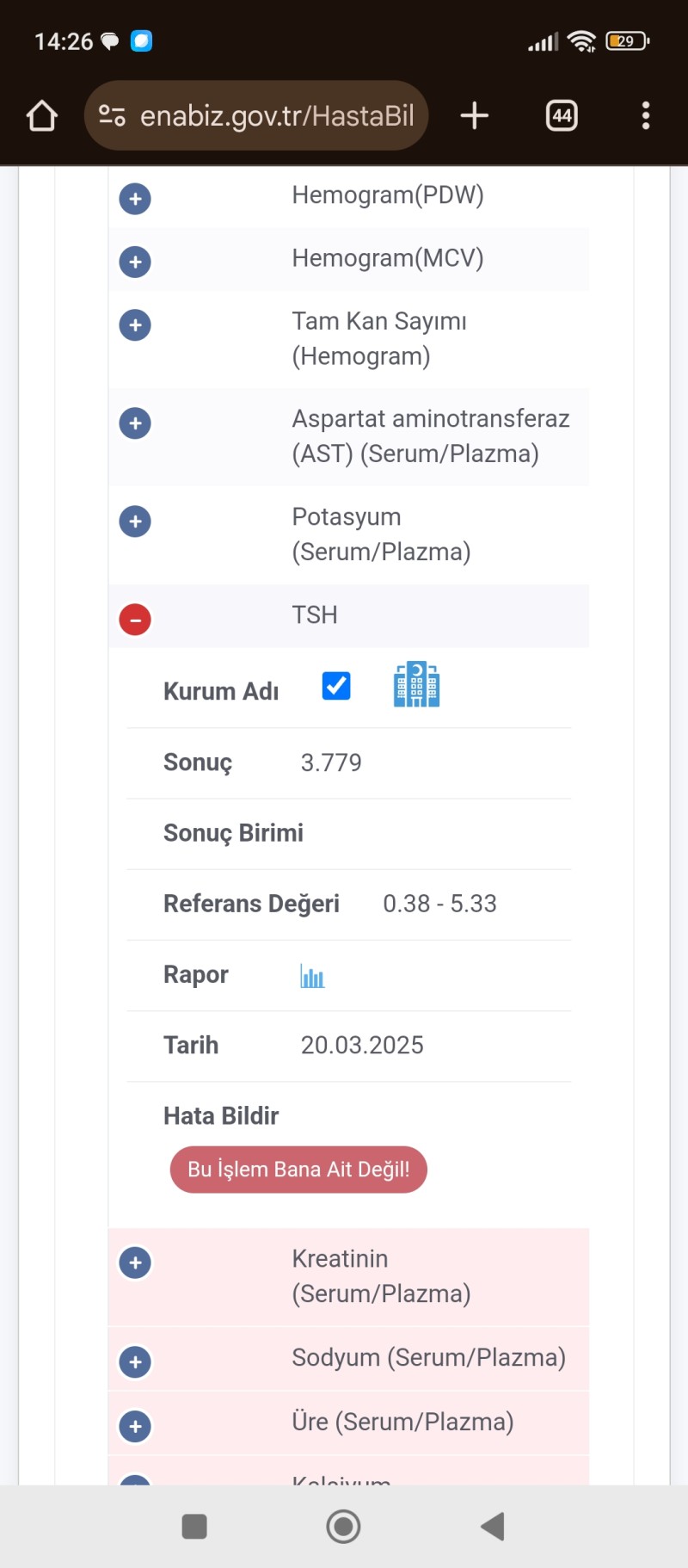The width and height of the screenshot is (688, 1568).
Task: Collapse the TSH result row
Action: [x=135, y=620]
